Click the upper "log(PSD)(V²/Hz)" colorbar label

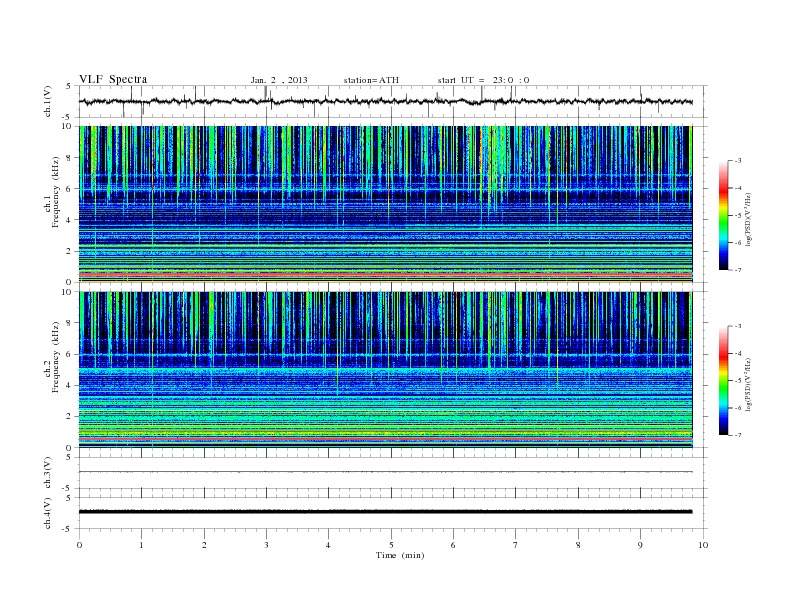pyautogui.click(x=748, y=219)
